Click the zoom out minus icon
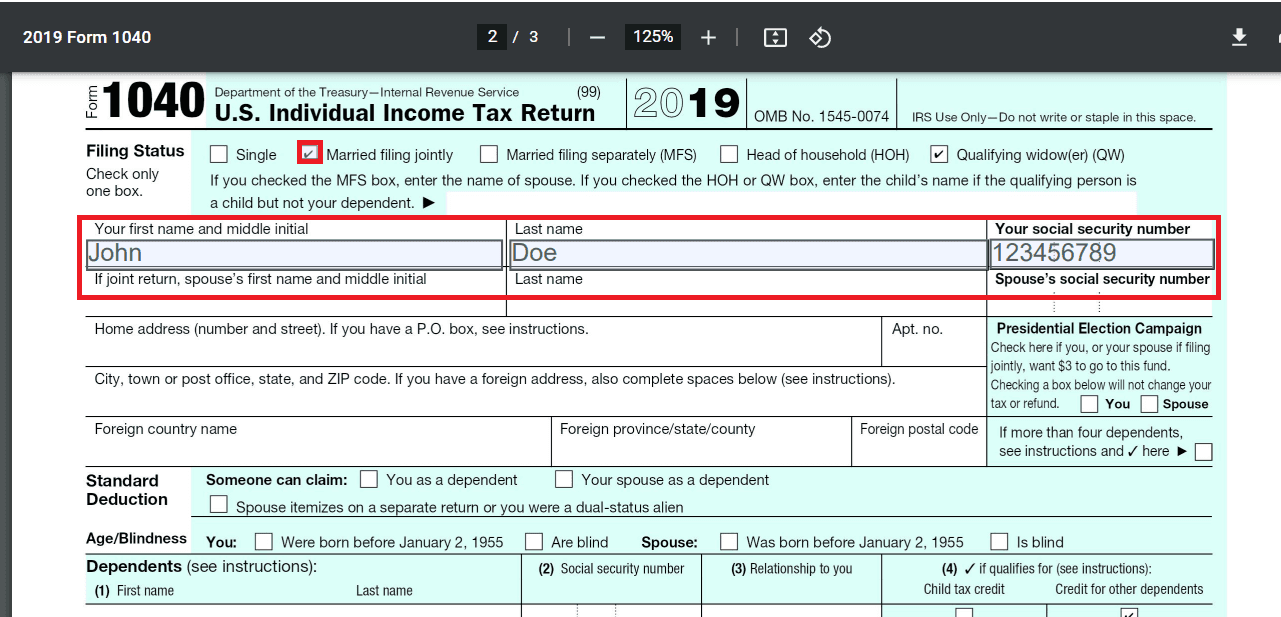The height and width of the screenshot is (617, 1281). tap(597, 37)
